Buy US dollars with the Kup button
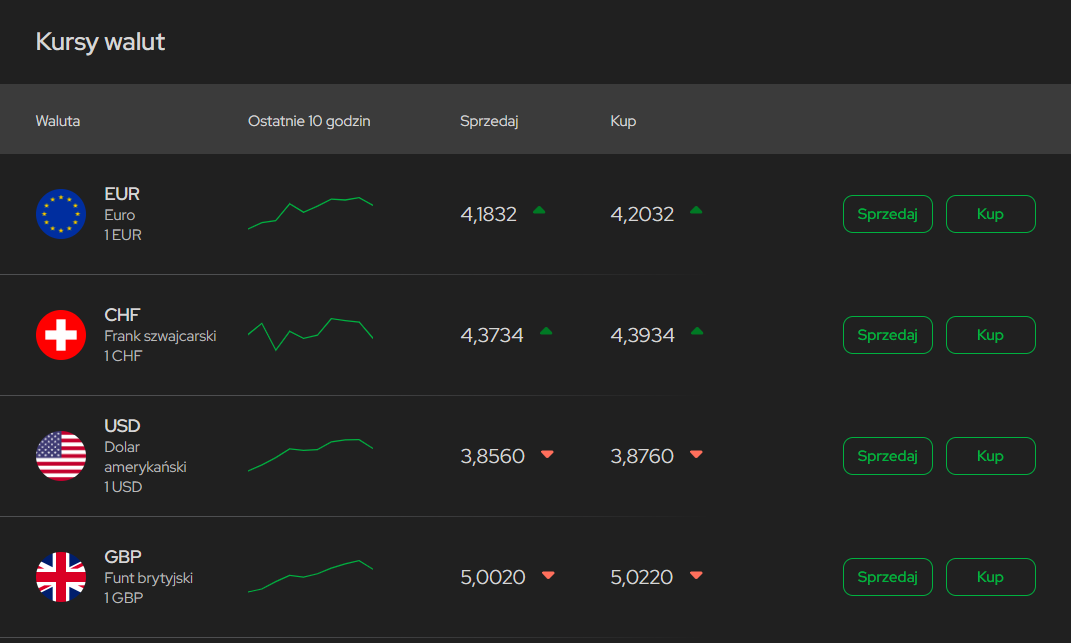This screenshot has width=1071, height=643. [990, 456]
